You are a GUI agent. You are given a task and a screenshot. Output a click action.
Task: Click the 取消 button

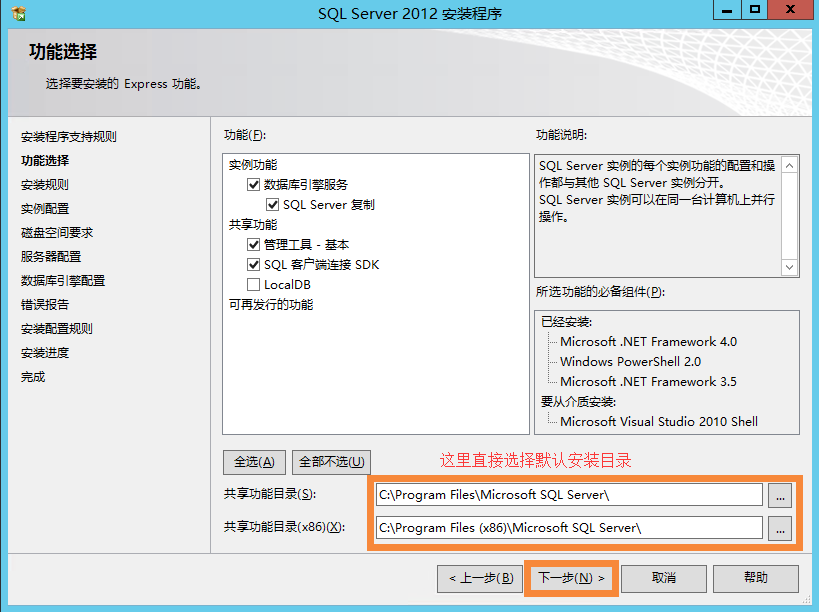click(x=664, y=579)
